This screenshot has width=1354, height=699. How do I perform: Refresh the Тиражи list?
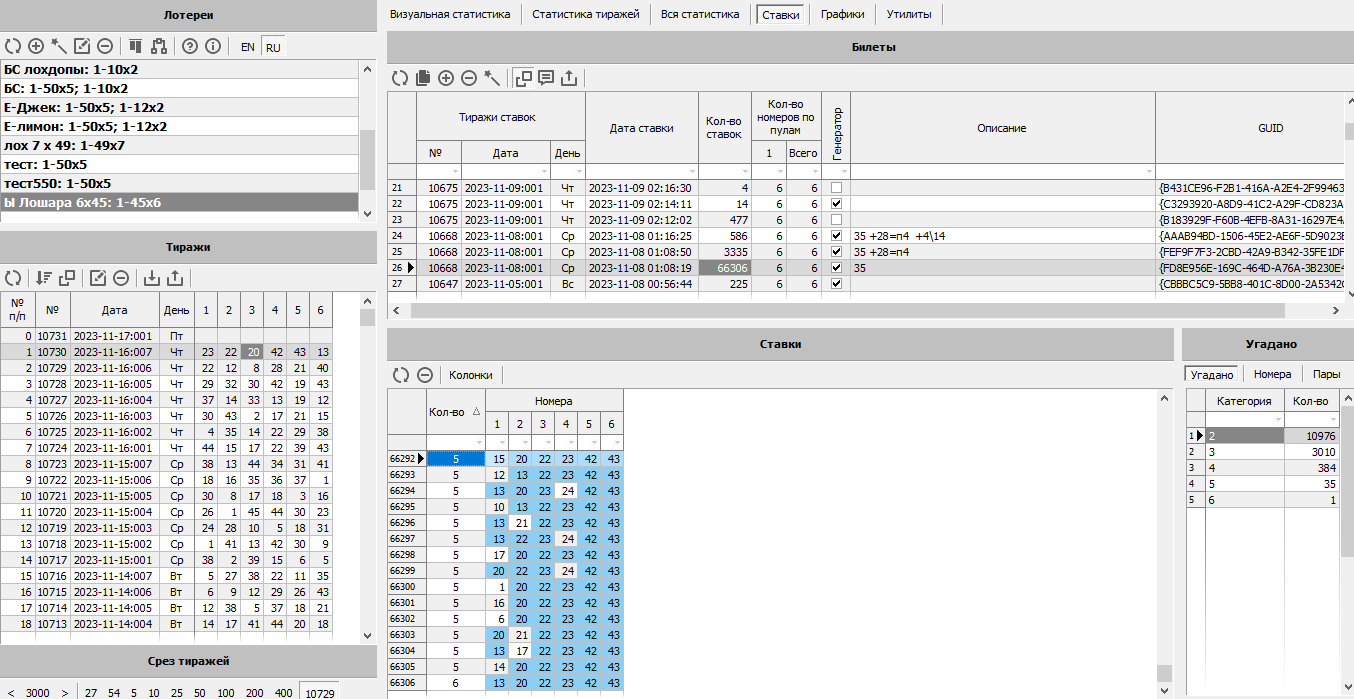pos(13,278)
